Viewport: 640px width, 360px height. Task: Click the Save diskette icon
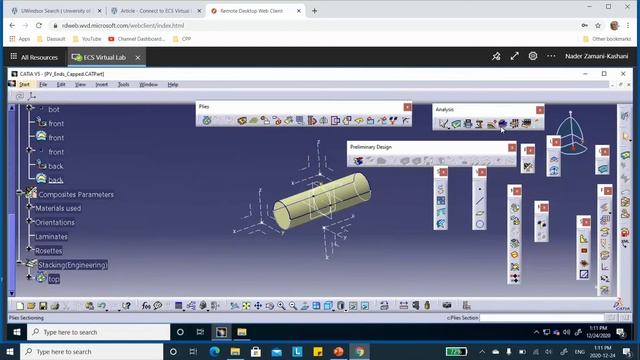[x=43, y=306]
